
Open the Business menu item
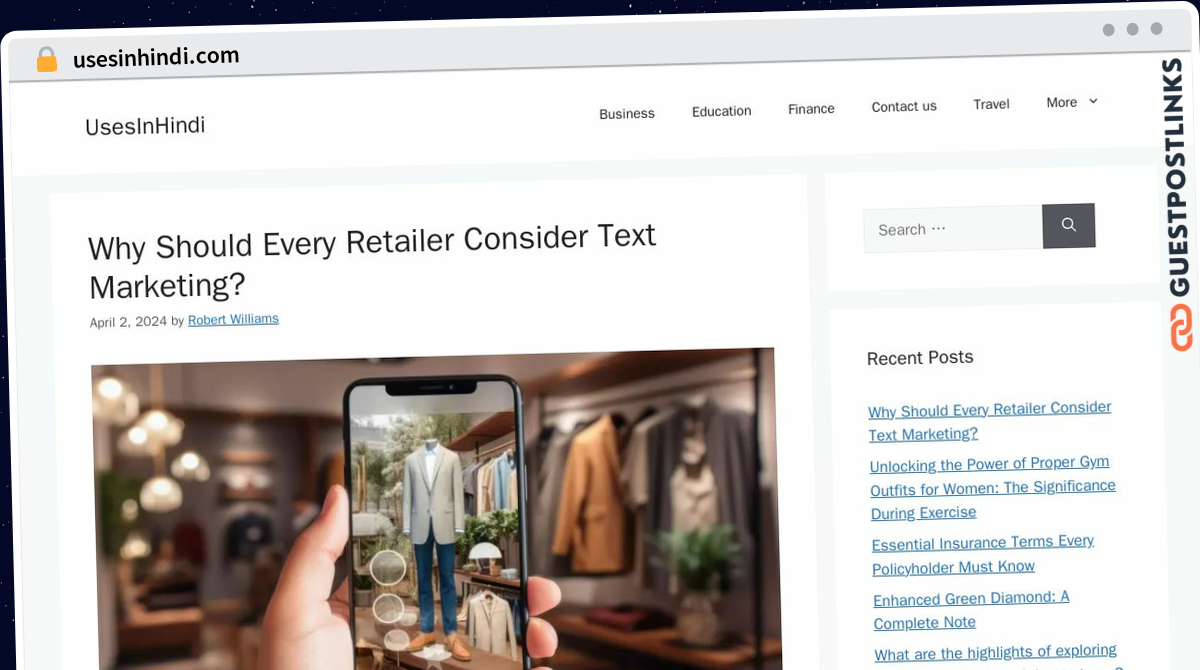coord(627,113)
